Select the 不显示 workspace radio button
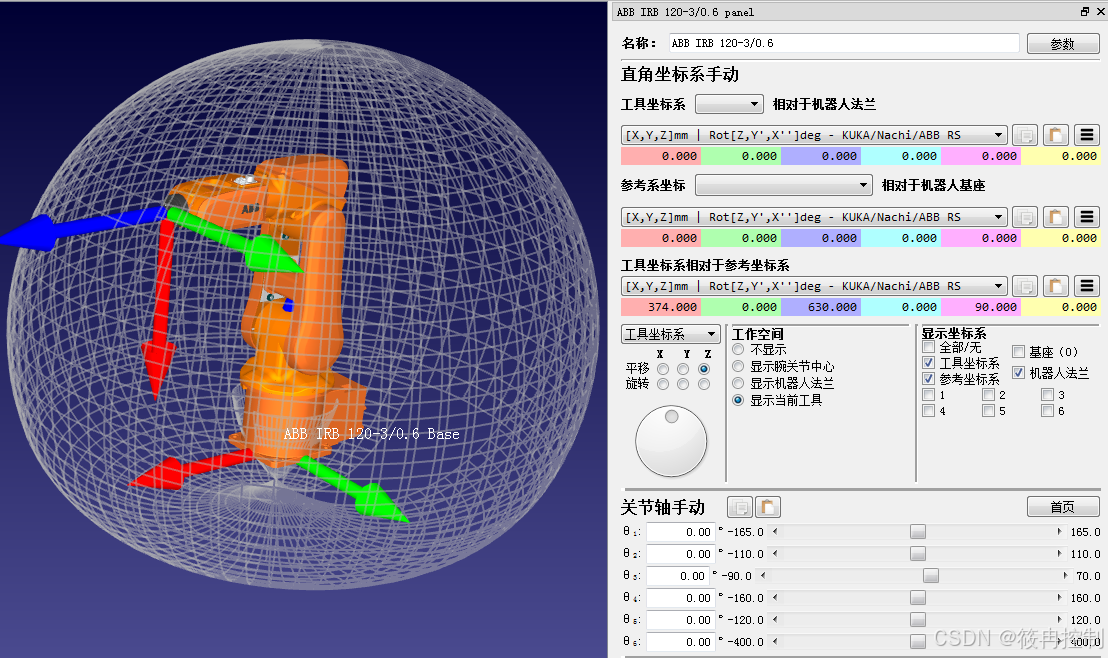This screenshot has width=1108, height=658. click(738, 350)
